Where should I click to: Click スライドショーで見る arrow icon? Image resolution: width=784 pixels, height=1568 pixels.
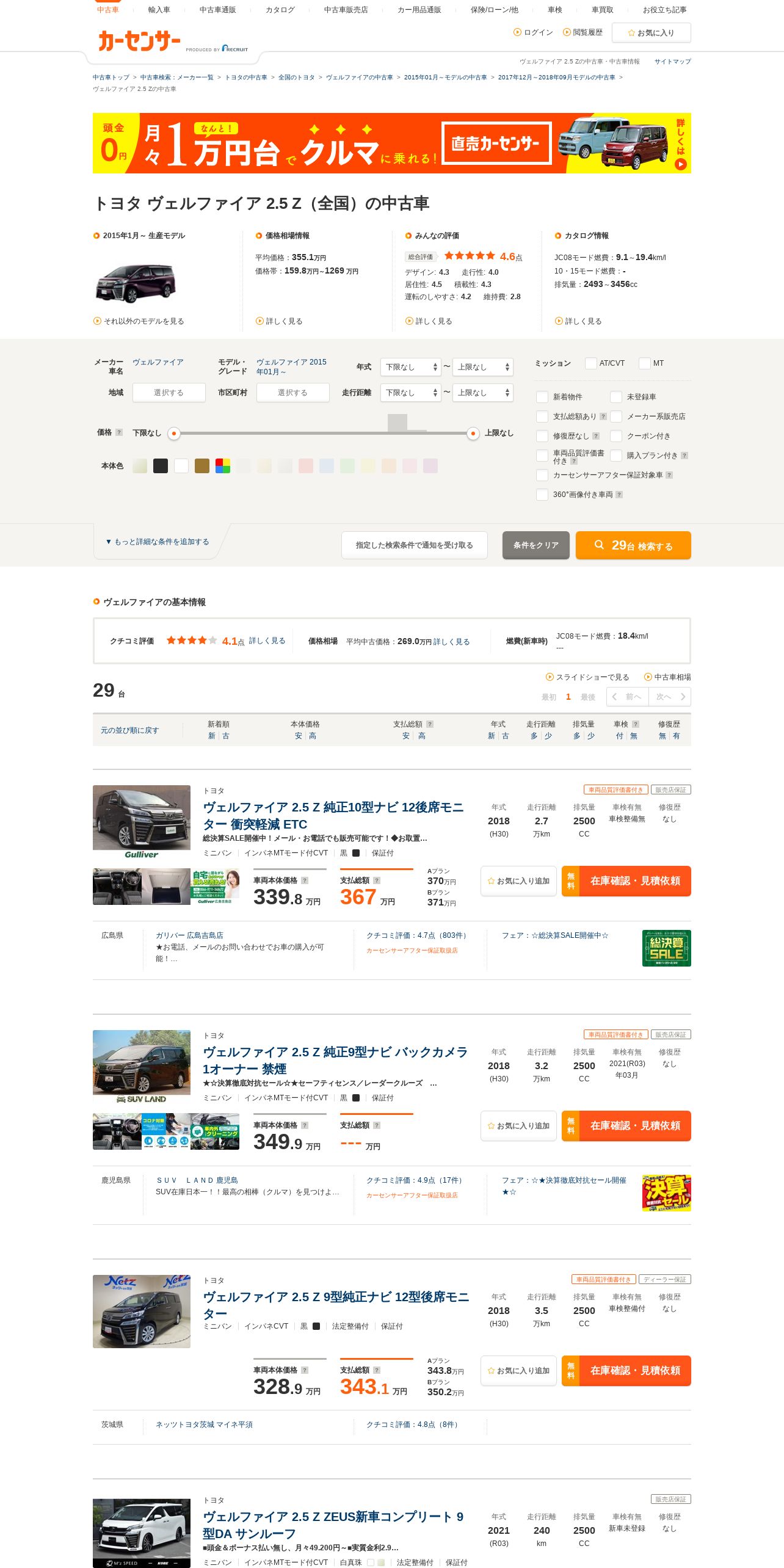pyautogui.click(x=550, y=677)
